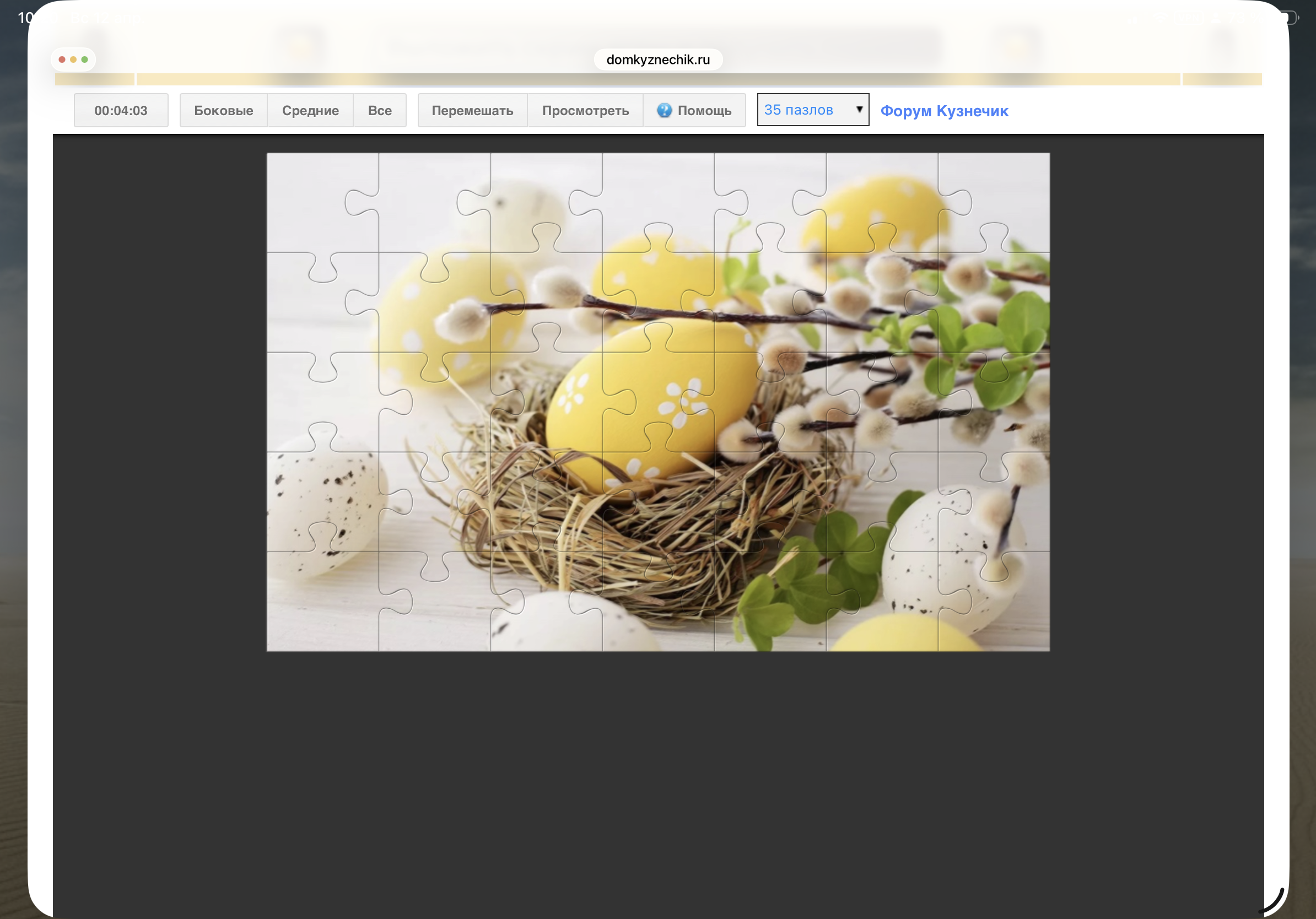The width and height of the screenshot is (1316, 919).
Task: Click the red window close dot
Action: [x=62, y=60]
